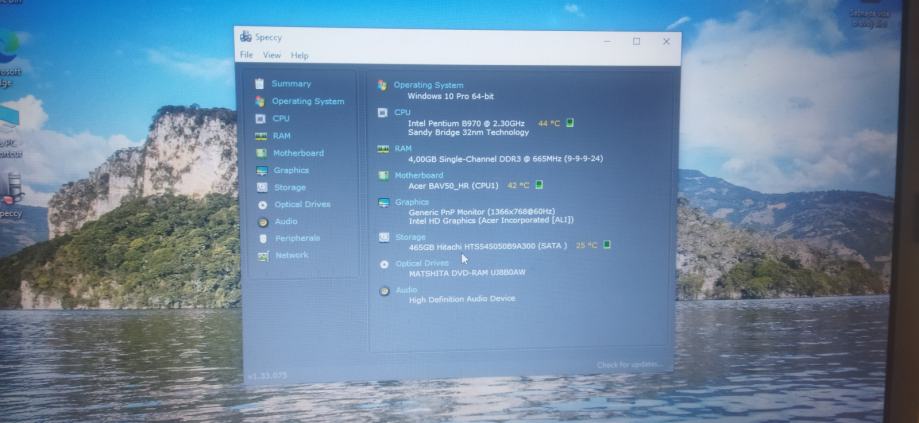Click the 44 °C CPU temperature value

(549, 124)
